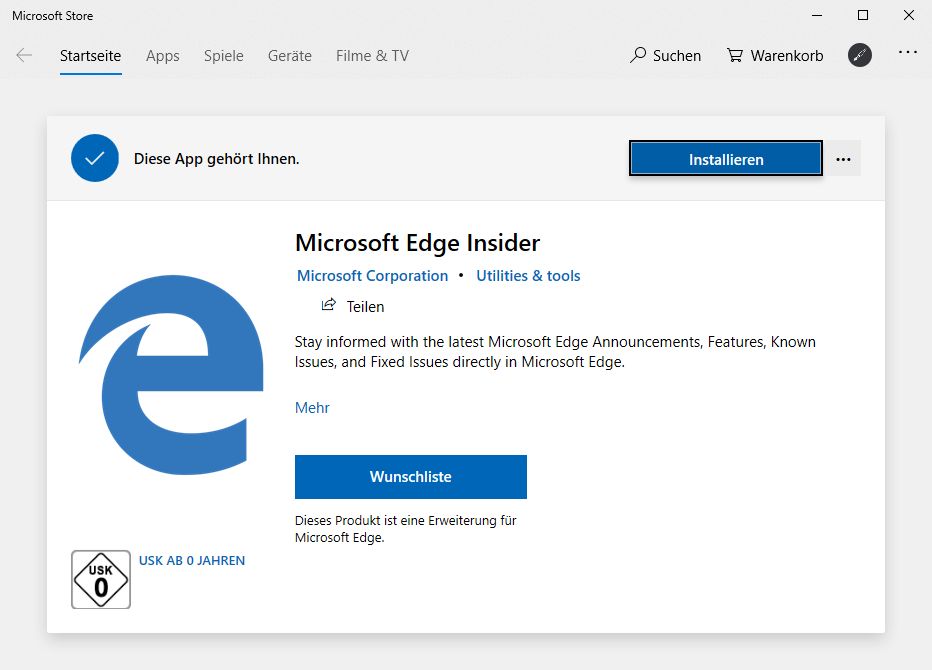
Task: Click the Wunschliste button
Action: pyautogui.click(x=411, y=477)
